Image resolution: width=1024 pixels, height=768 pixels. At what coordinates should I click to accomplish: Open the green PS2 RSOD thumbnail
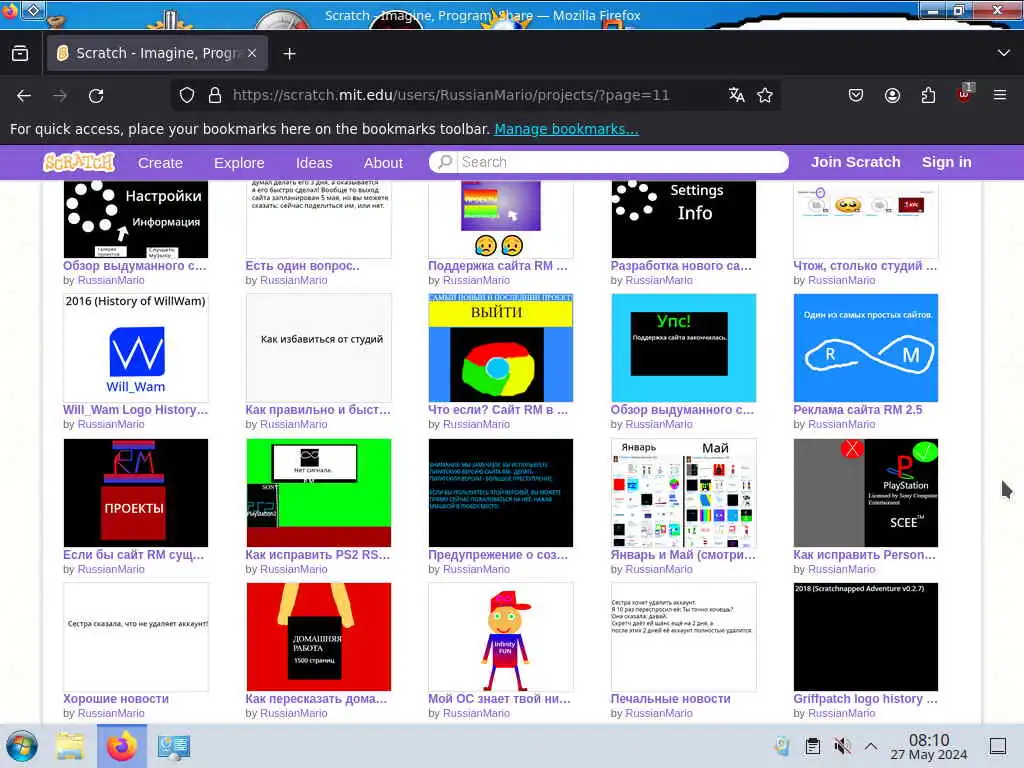click(x=319, y=492)
